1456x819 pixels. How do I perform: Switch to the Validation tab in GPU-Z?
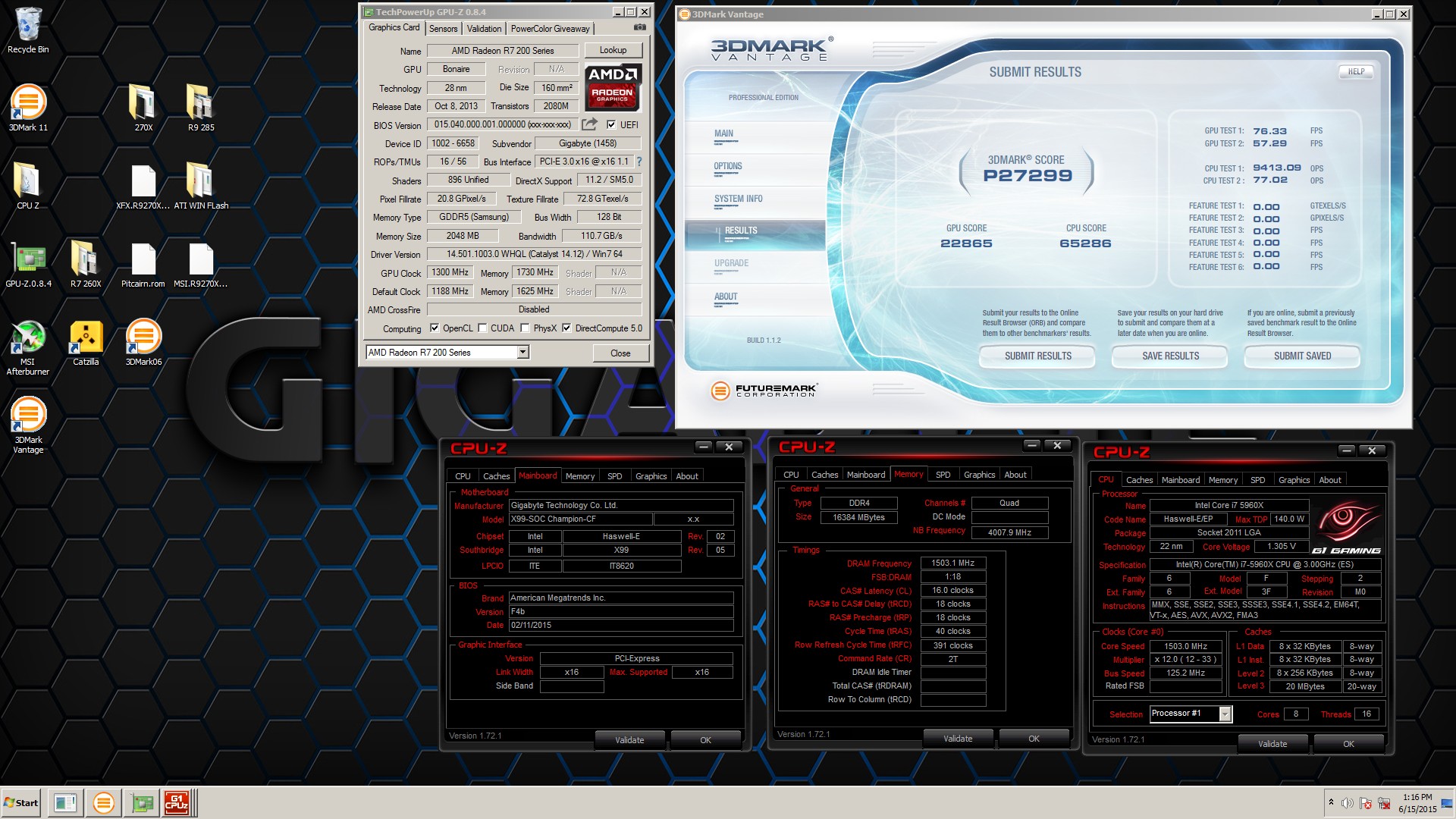coord(484,29)
